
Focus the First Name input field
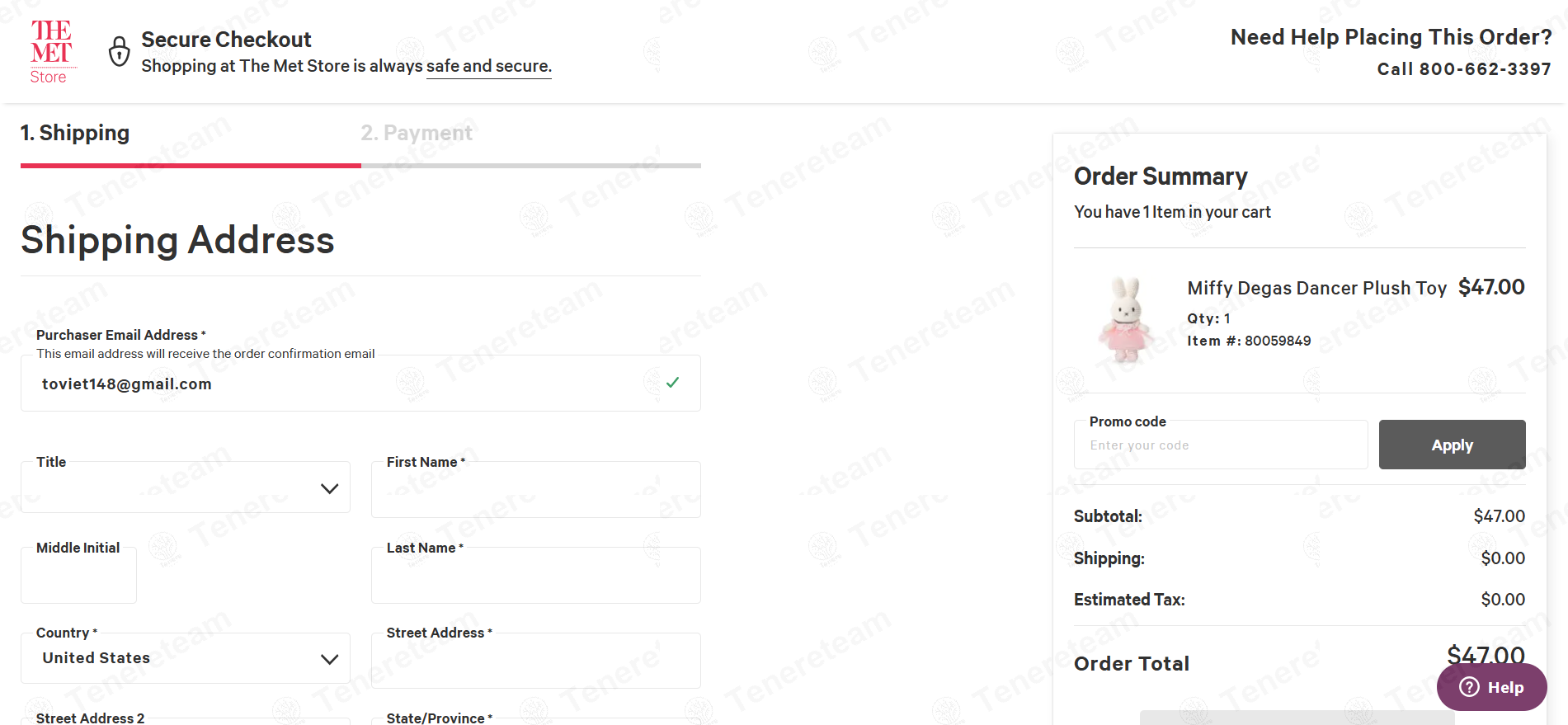point(535,492)
